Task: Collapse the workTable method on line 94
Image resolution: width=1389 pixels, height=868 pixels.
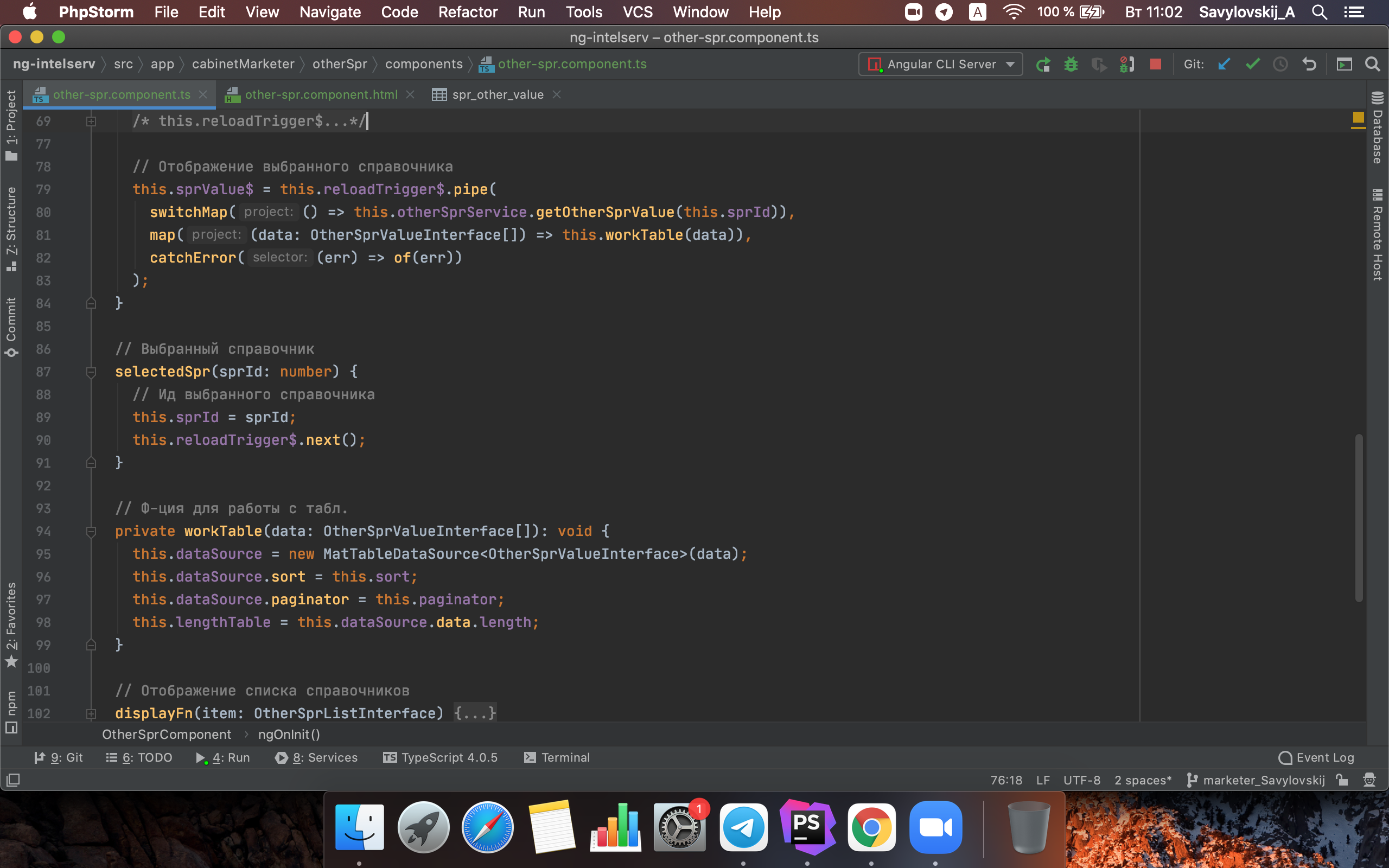Action: pyautogui.click(x=91, y=532)
